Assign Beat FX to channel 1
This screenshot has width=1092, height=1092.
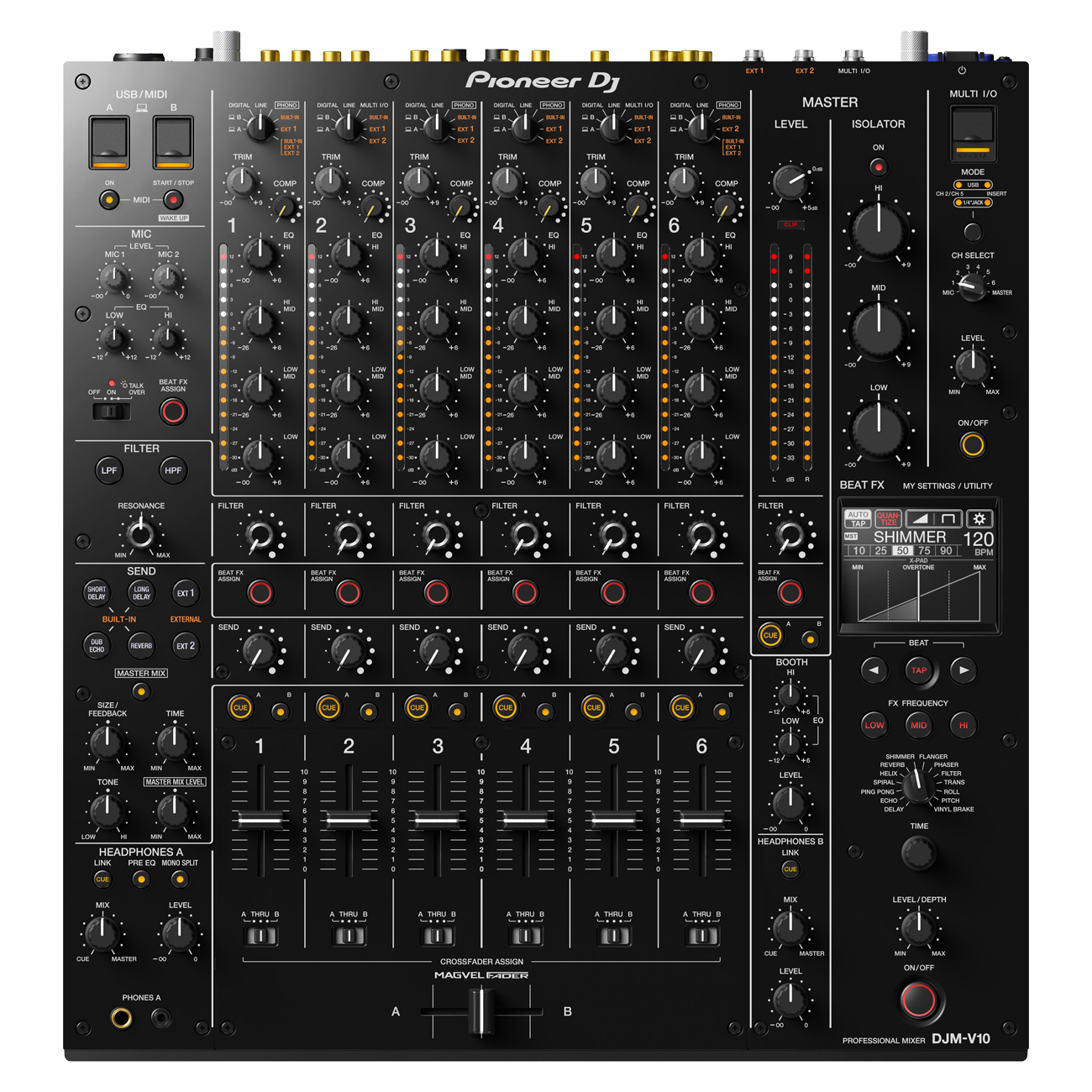coord(260,593)
